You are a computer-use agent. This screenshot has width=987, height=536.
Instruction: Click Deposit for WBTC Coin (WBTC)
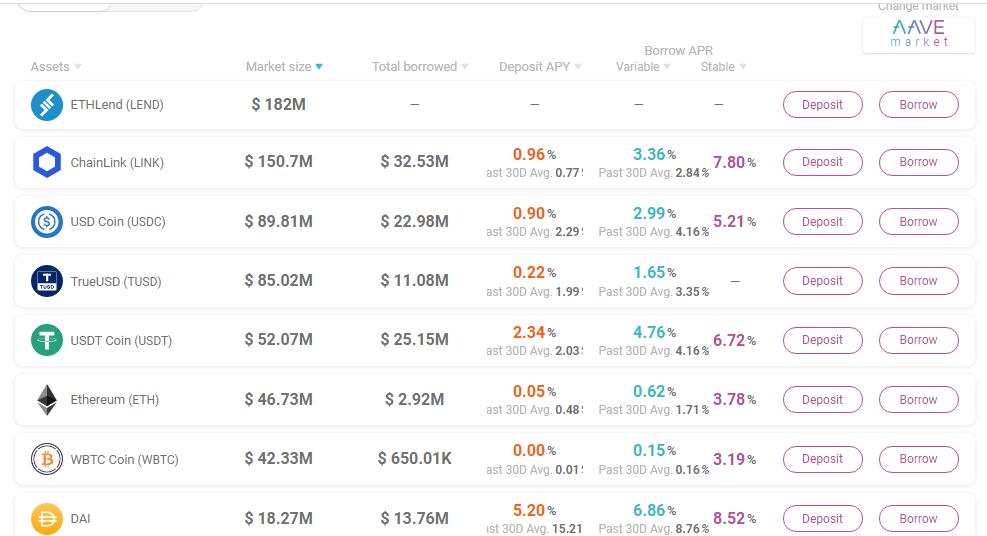[823, 459]
